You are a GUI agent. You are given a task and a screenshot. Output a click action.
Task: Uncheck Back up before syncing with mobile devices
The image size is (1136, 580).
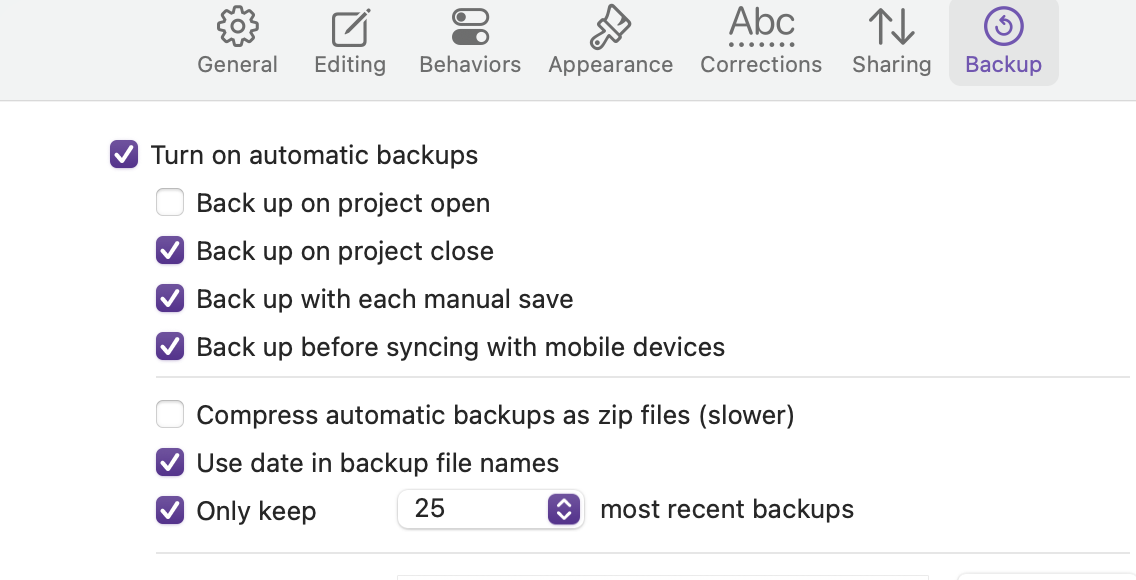click(x=170, y=347)
